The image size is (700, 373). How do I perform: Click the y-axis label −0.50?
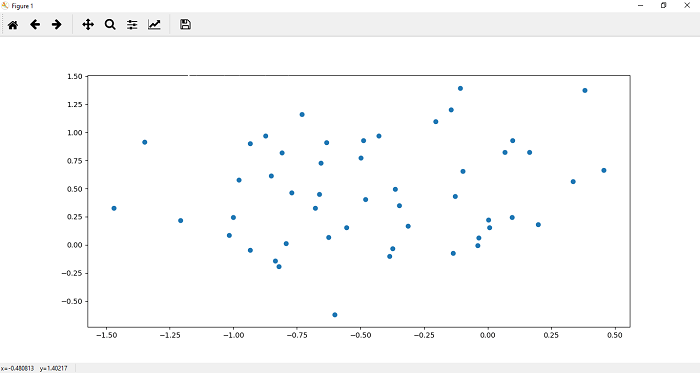tap(72, 302)
